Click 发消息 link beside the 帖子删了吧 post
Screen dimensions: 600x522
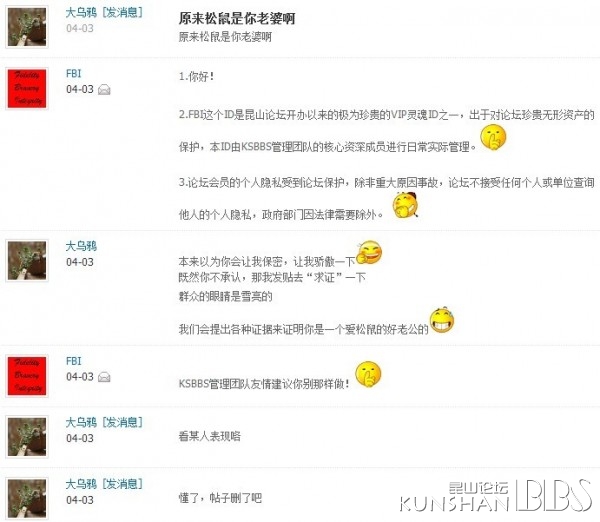pos(122,484)
